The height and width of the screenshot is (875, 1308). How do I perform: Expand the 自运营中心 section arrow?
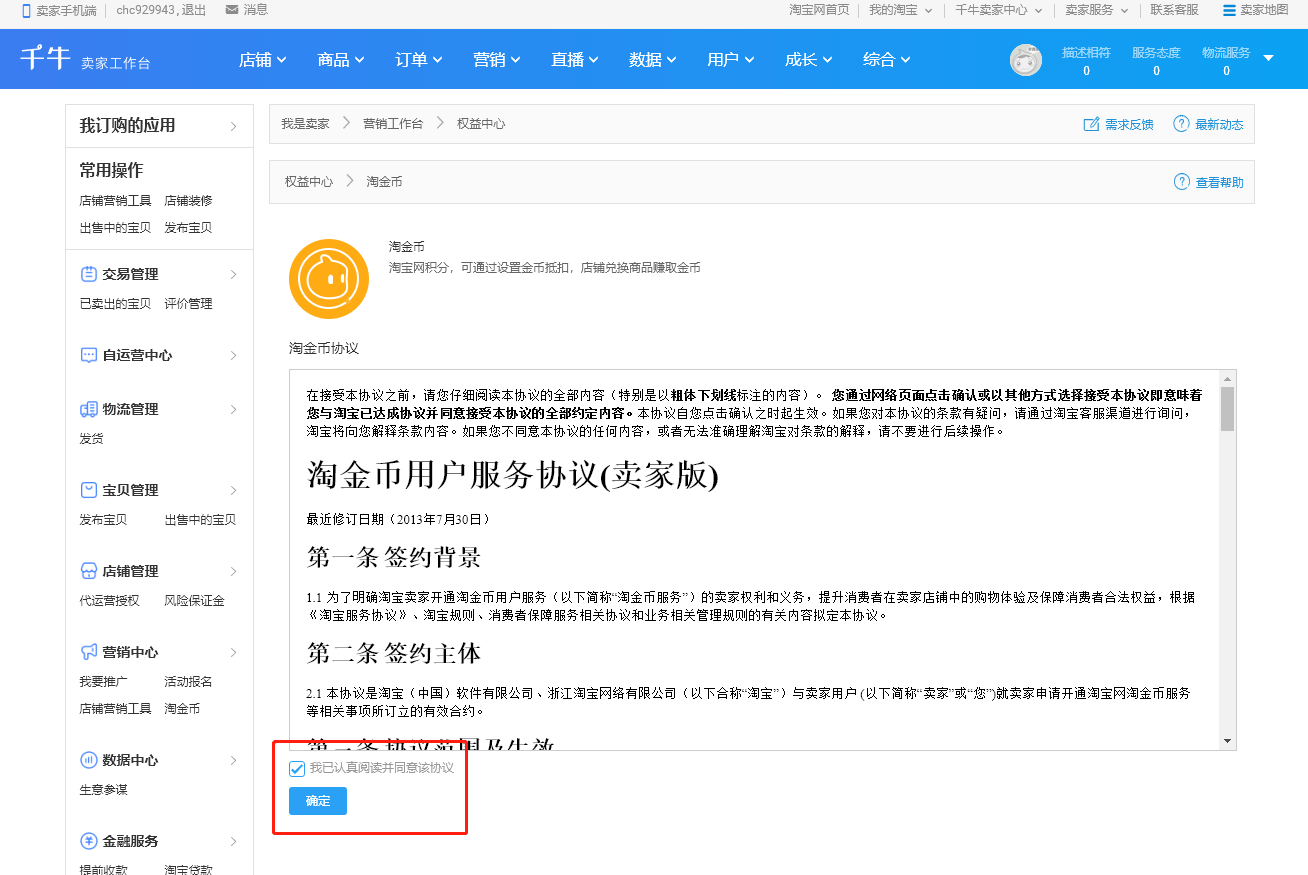pyautogui.click(x=233, y=355)
